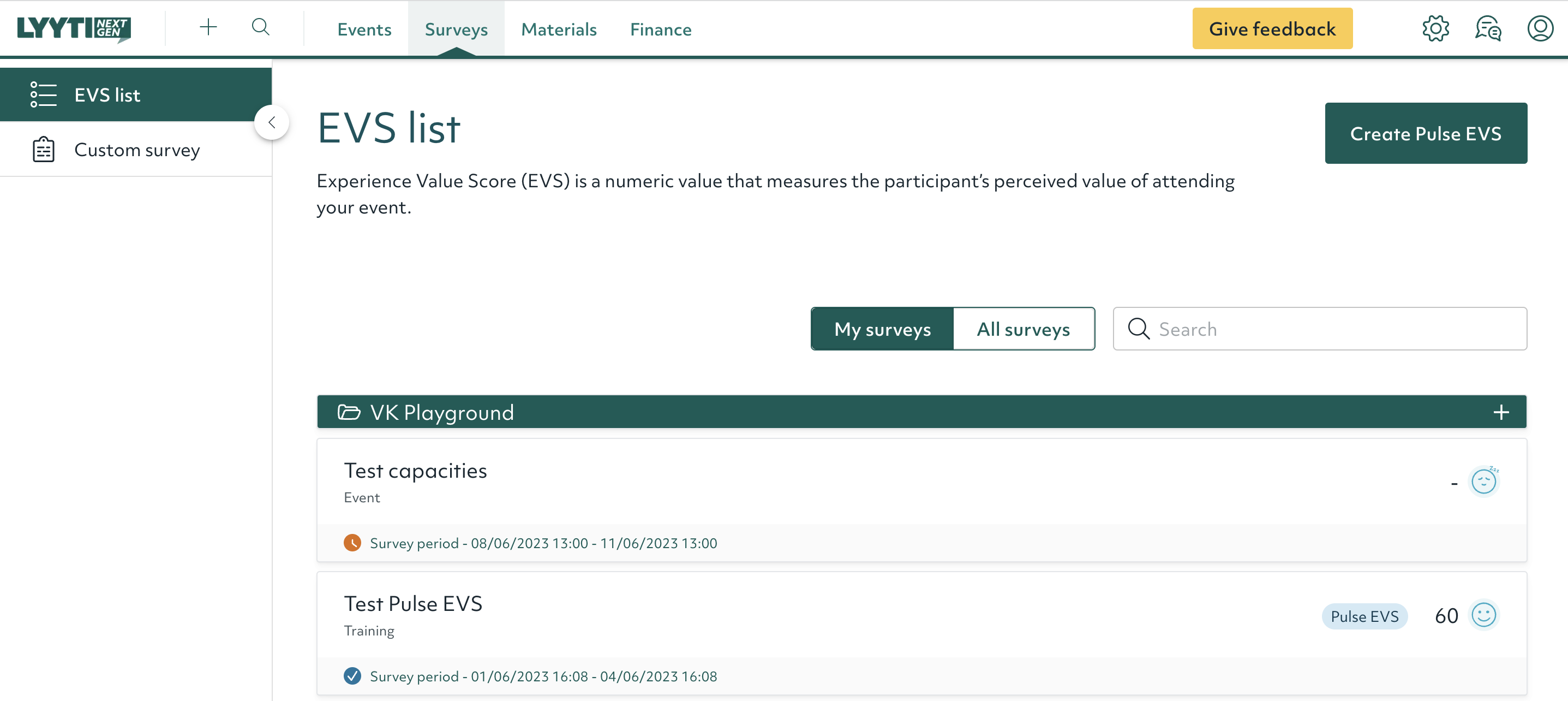This screenshot has height=701, width=1568.
Task: Select Custom survey in sidebar
Action: point(136,150)
